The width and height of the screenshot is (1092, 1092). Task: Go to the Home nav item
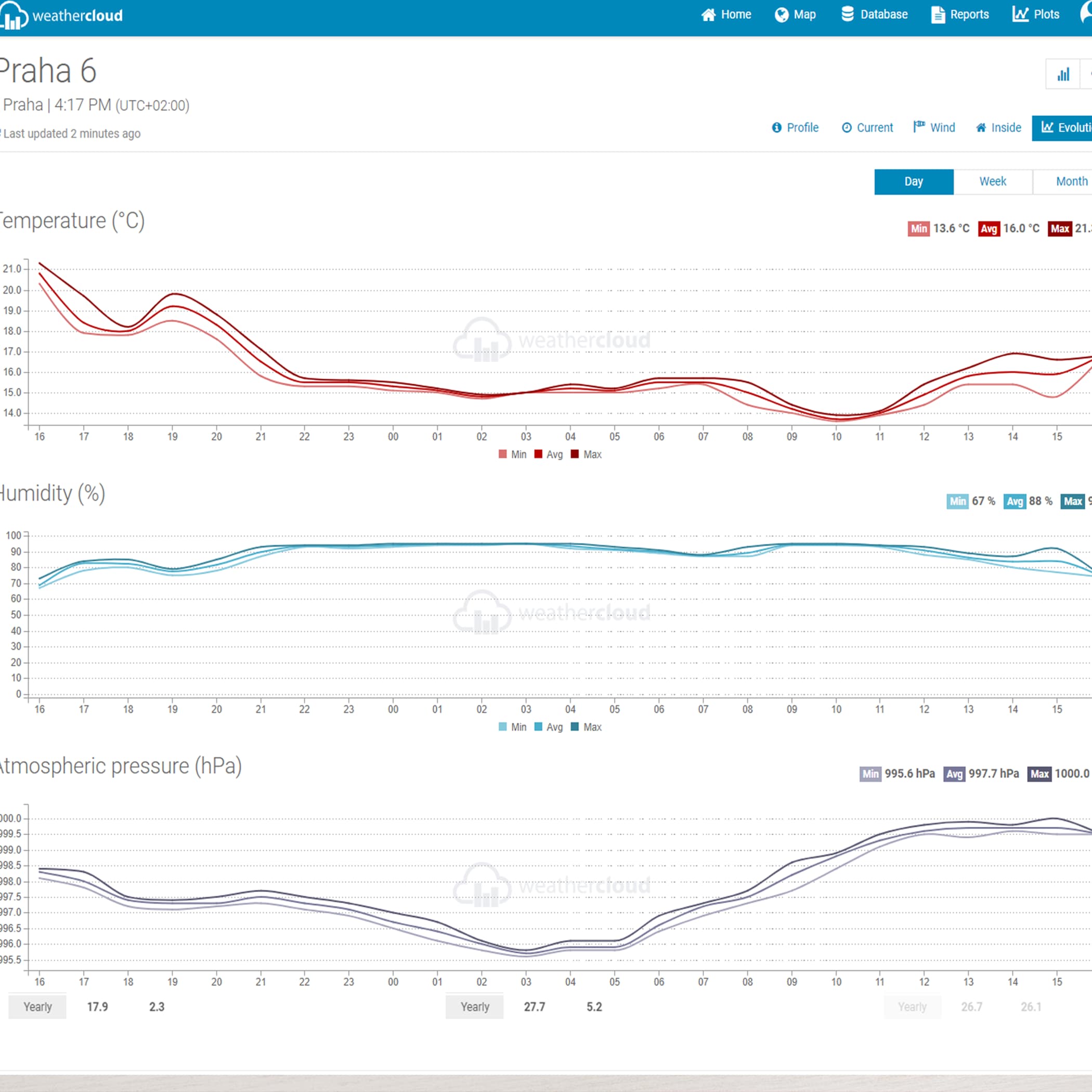[726, 15]
